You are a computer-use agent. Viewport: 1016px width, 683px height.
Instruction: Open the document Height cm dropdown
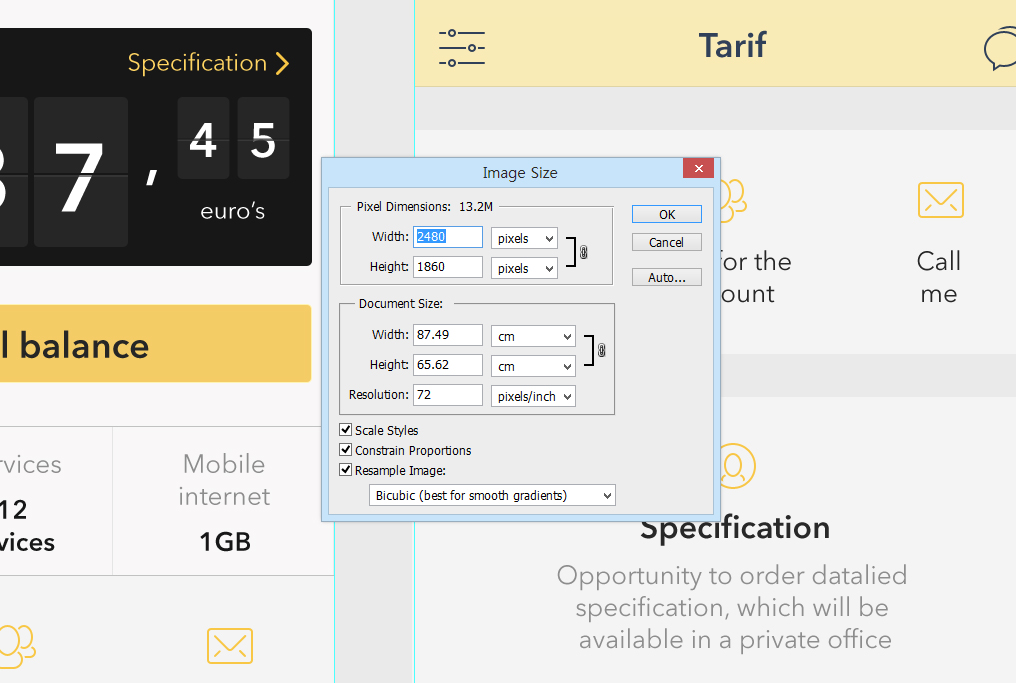click(533, 366)
